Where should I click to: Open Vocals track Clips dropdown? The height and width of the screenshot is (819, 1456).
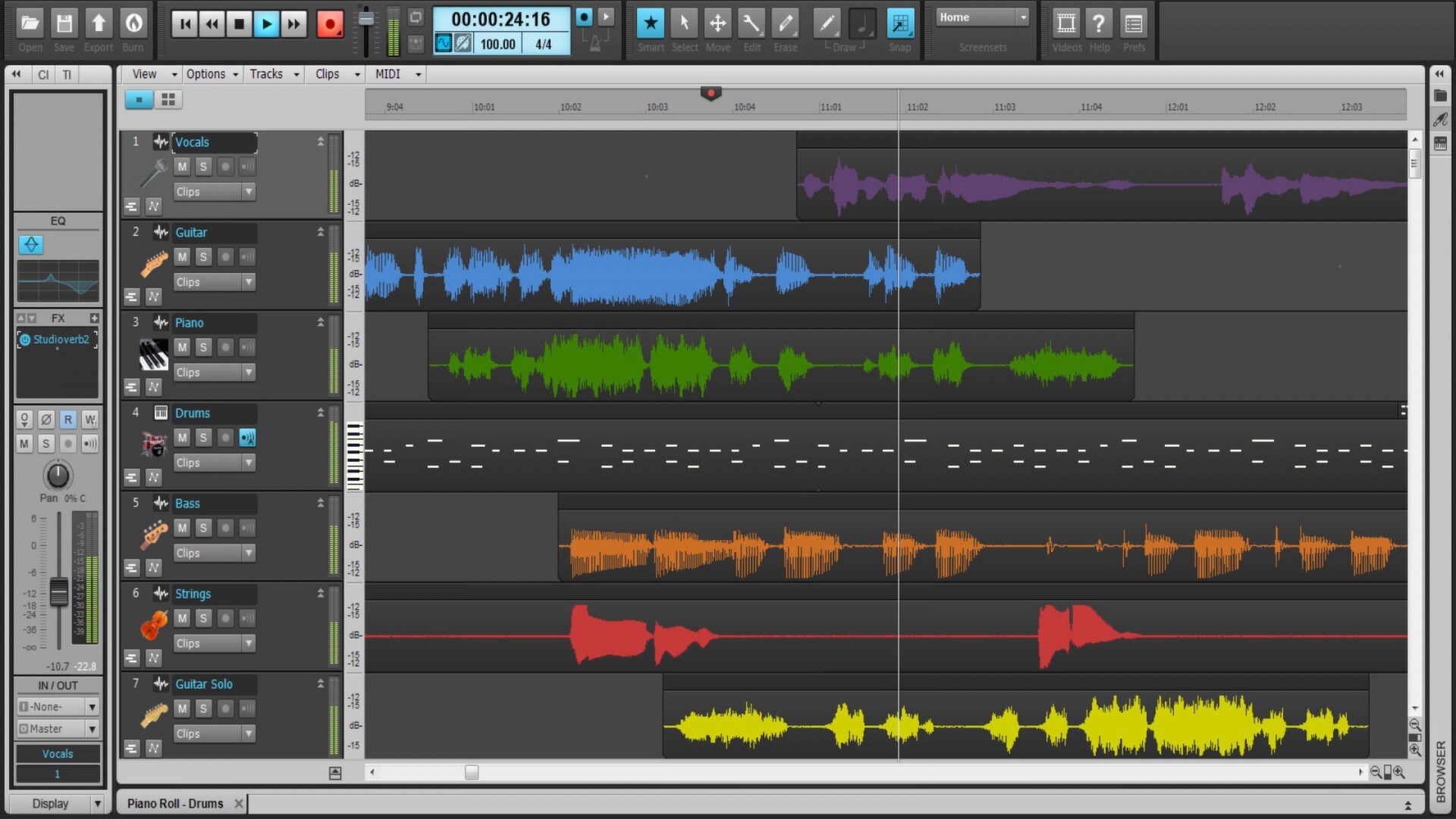point(214,192)
